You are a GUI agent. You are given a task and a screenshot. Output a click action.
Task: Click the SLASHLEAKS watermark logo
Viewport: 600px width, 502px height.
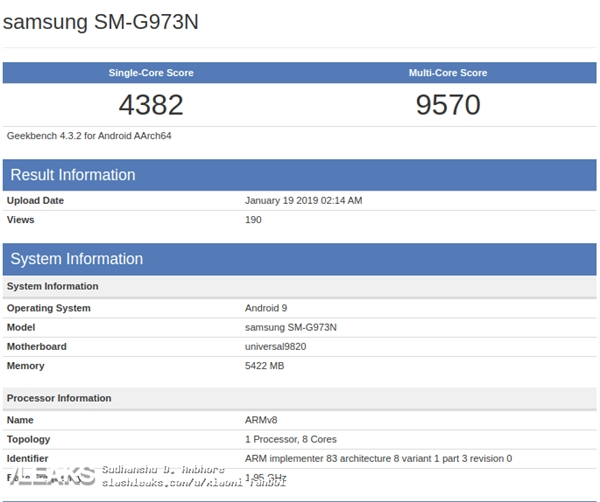[48, 475]
